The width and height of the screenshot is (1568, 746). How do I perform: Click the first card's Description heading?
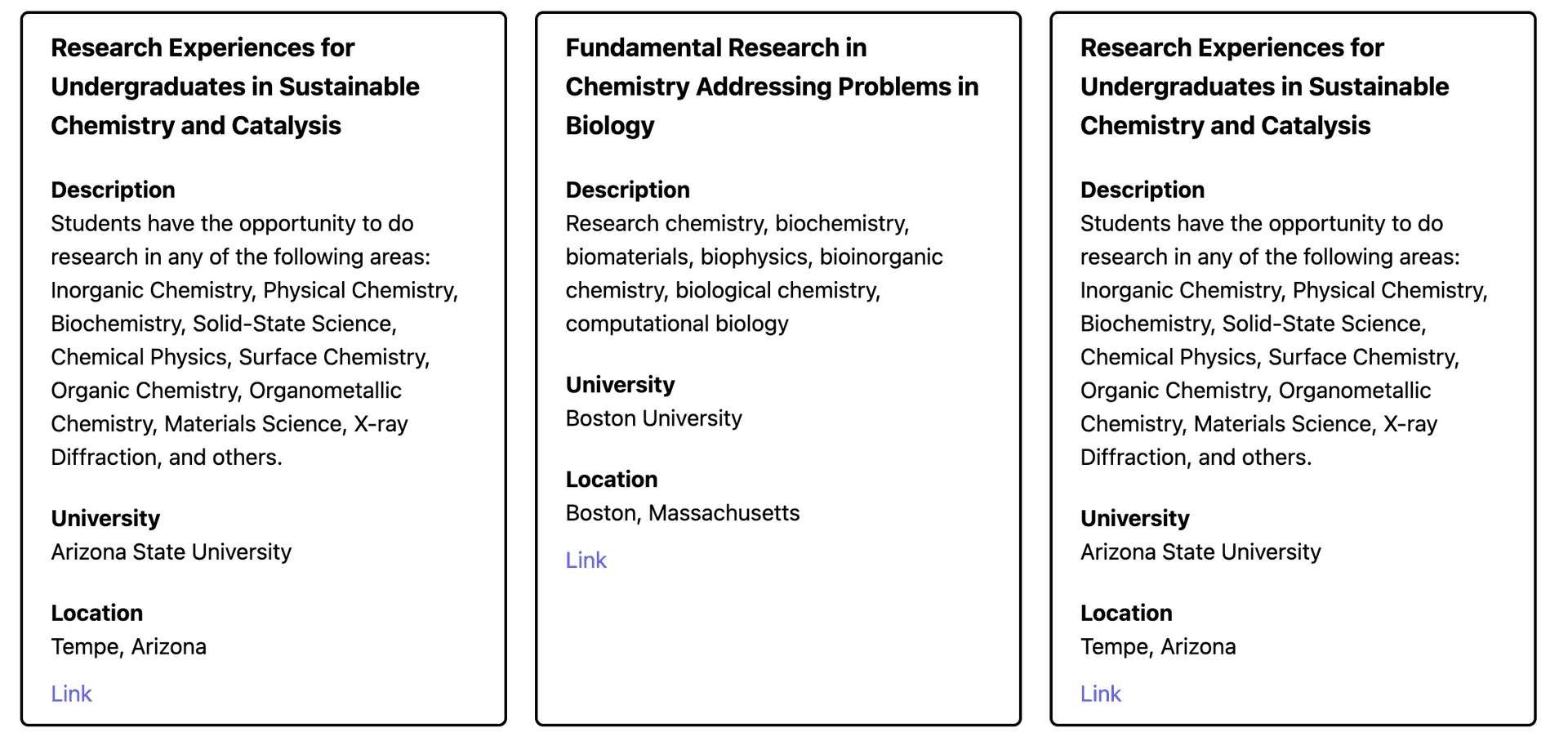point(113,190)
